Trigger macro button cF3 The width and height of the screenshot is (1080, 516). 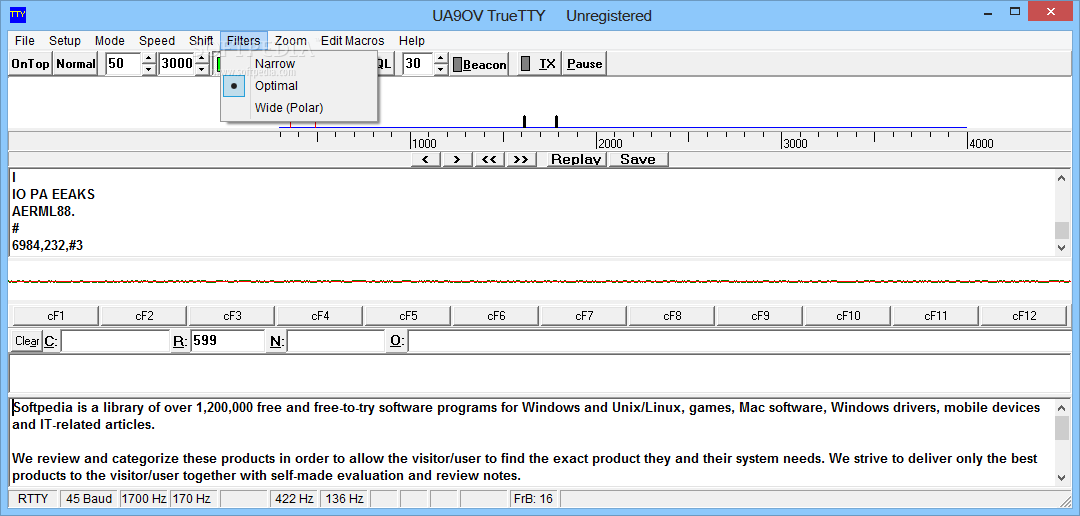232,316
